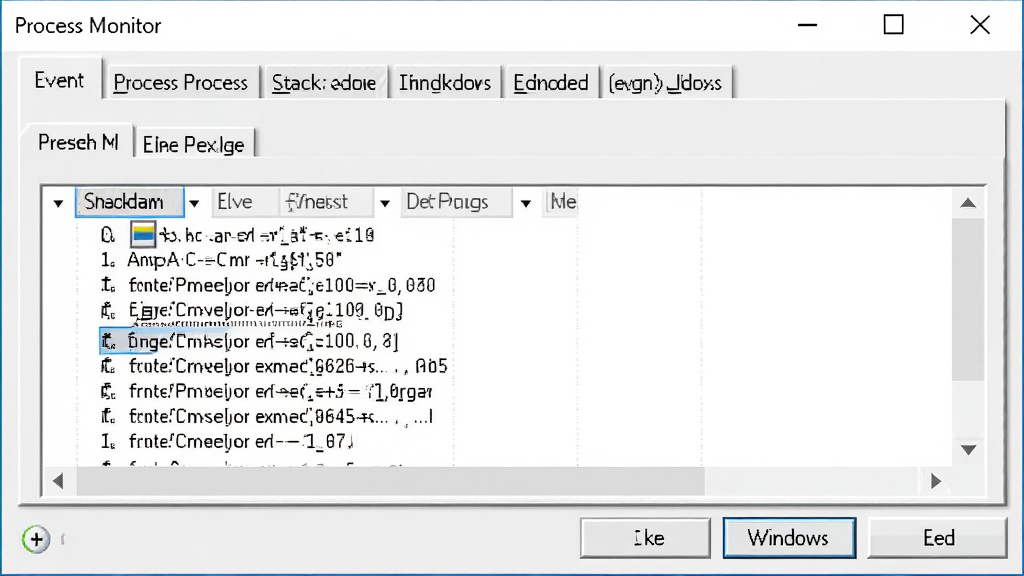Select the row ending with e100=x_0,030

[268, 285]
